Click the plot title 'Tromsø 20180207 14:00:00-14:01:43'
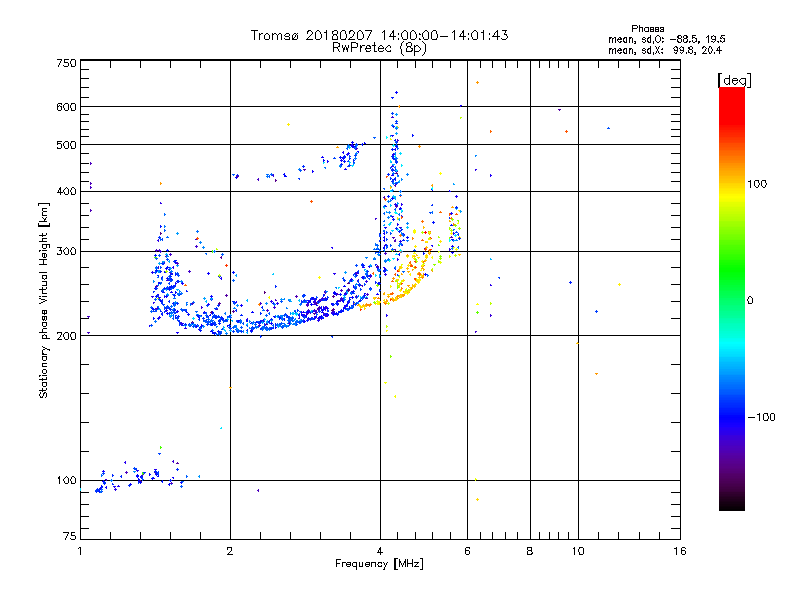The width and height of the screenshot is (800, 600). tap(379, 35)
